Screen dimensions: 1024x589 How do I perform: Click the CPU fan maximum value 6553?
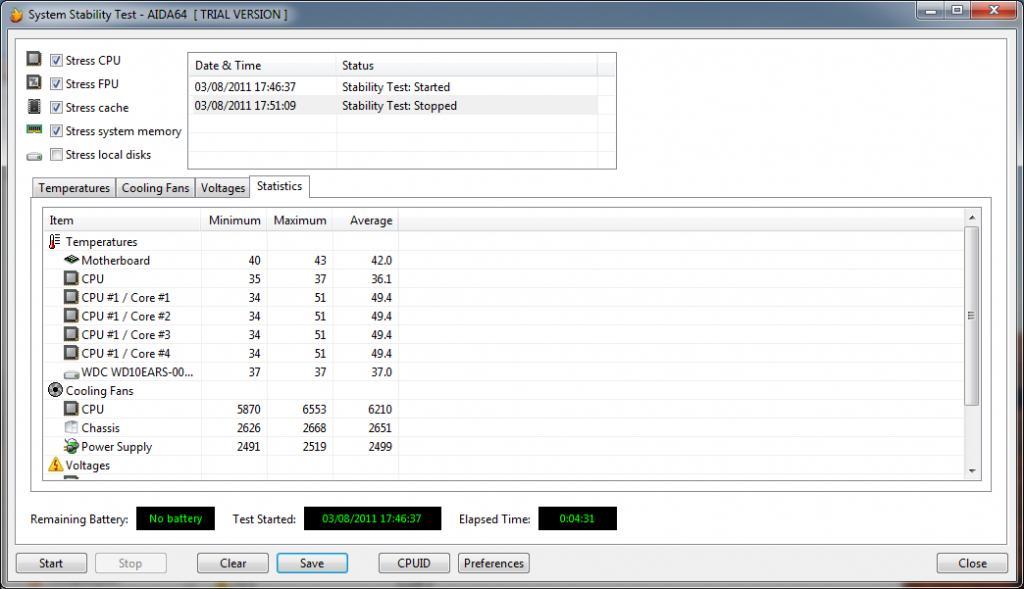(x=314, y=409)
